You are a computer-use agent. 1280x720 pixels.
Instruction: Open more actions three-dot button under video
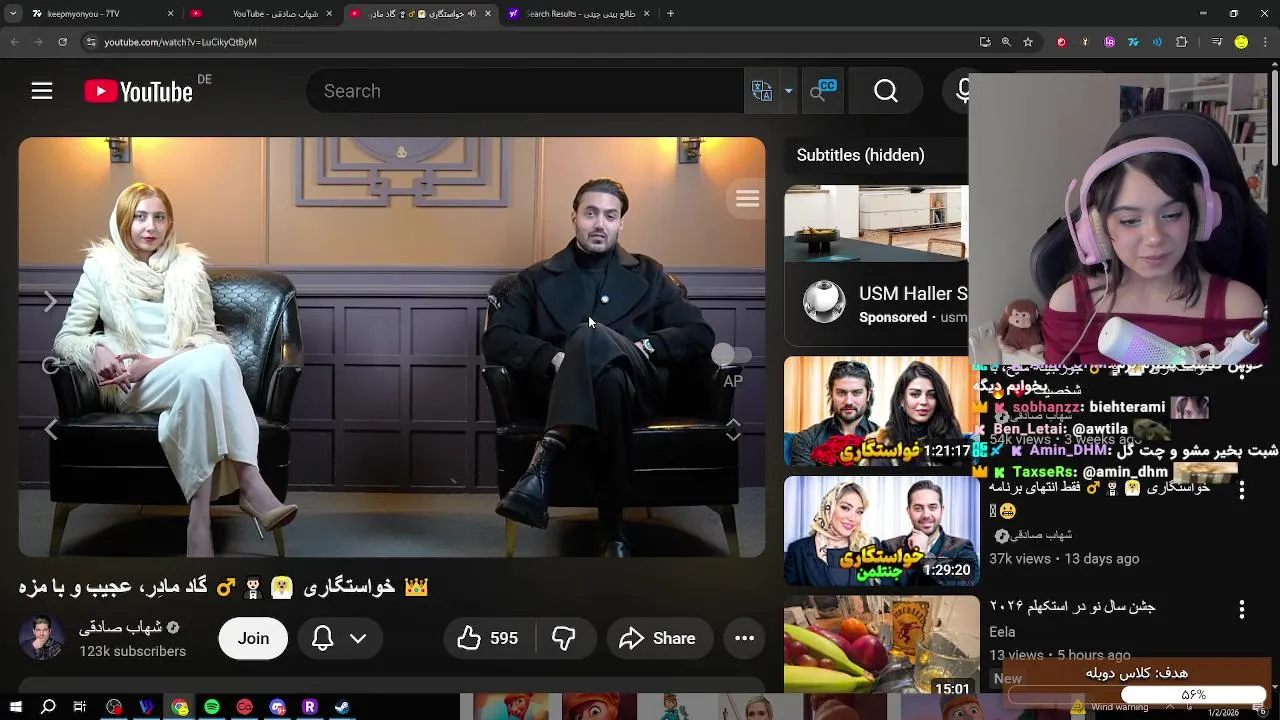point(745,638)
